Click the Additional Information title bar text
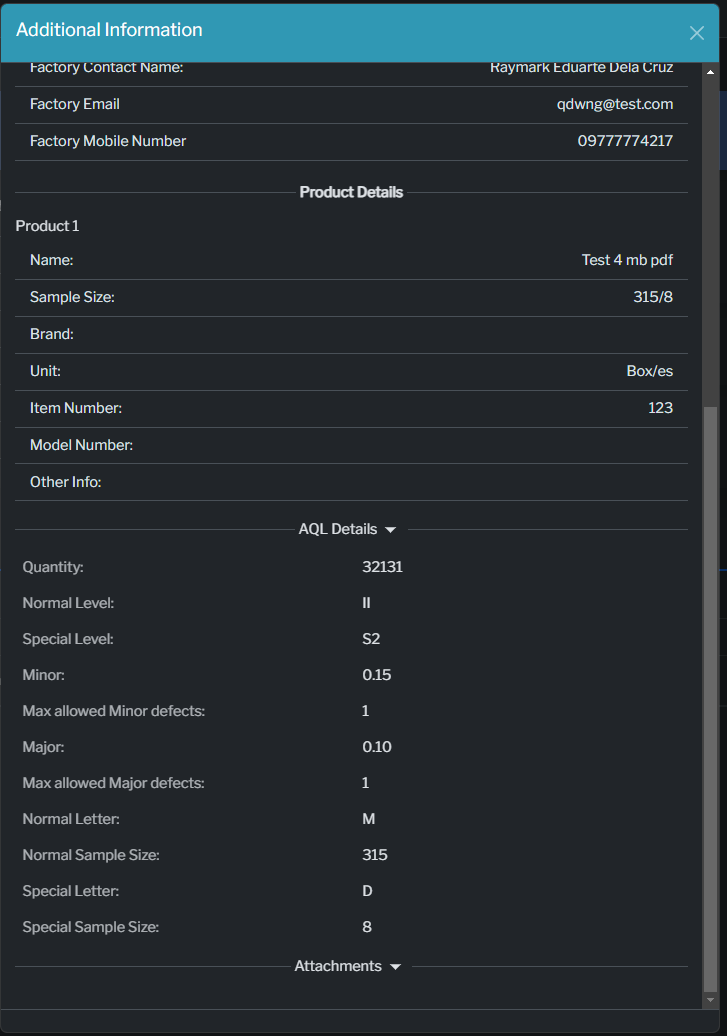 [x=109, y=30]
